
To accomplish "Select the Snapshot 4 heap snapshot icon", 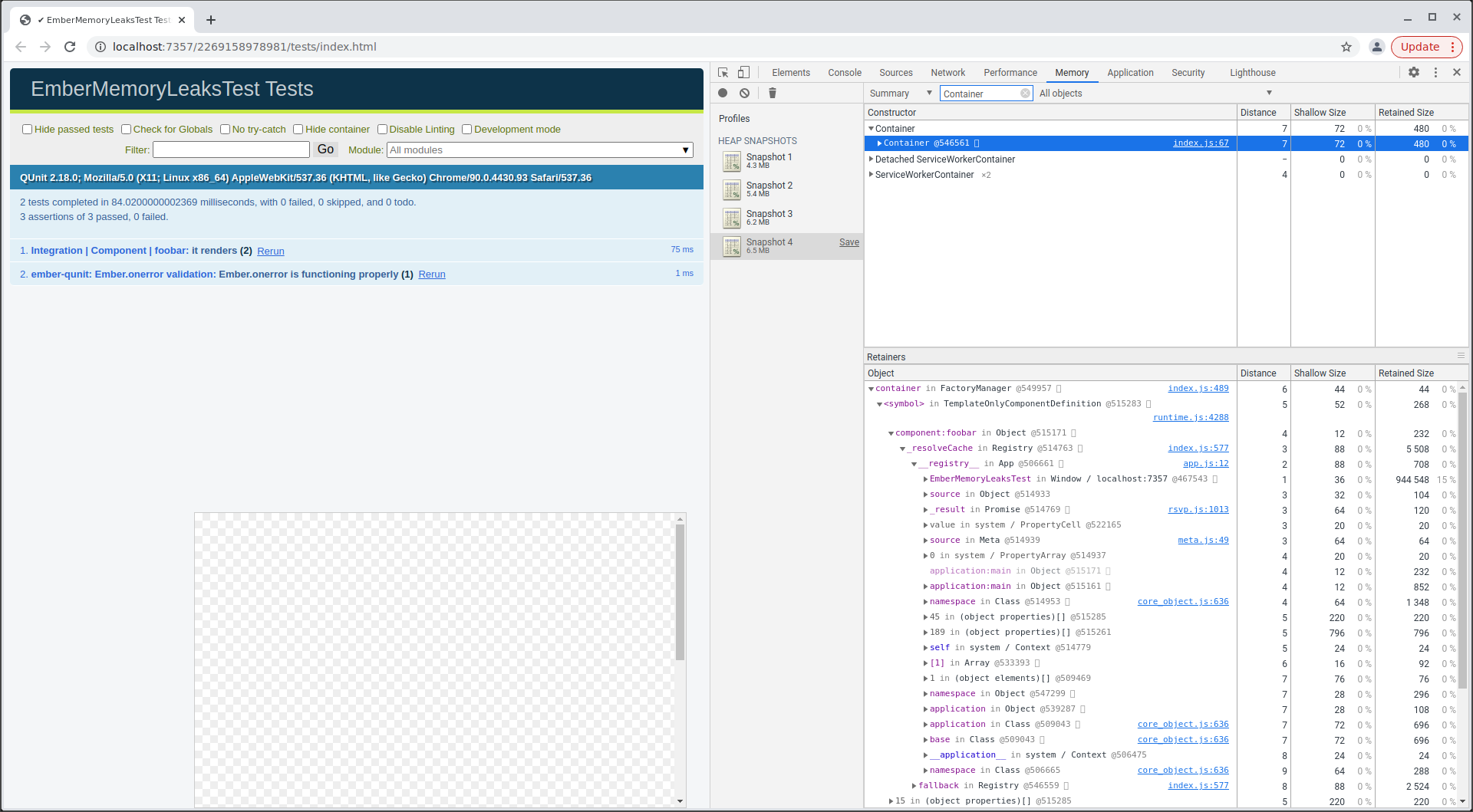I will pyautogui.click(x=732, y=246).
